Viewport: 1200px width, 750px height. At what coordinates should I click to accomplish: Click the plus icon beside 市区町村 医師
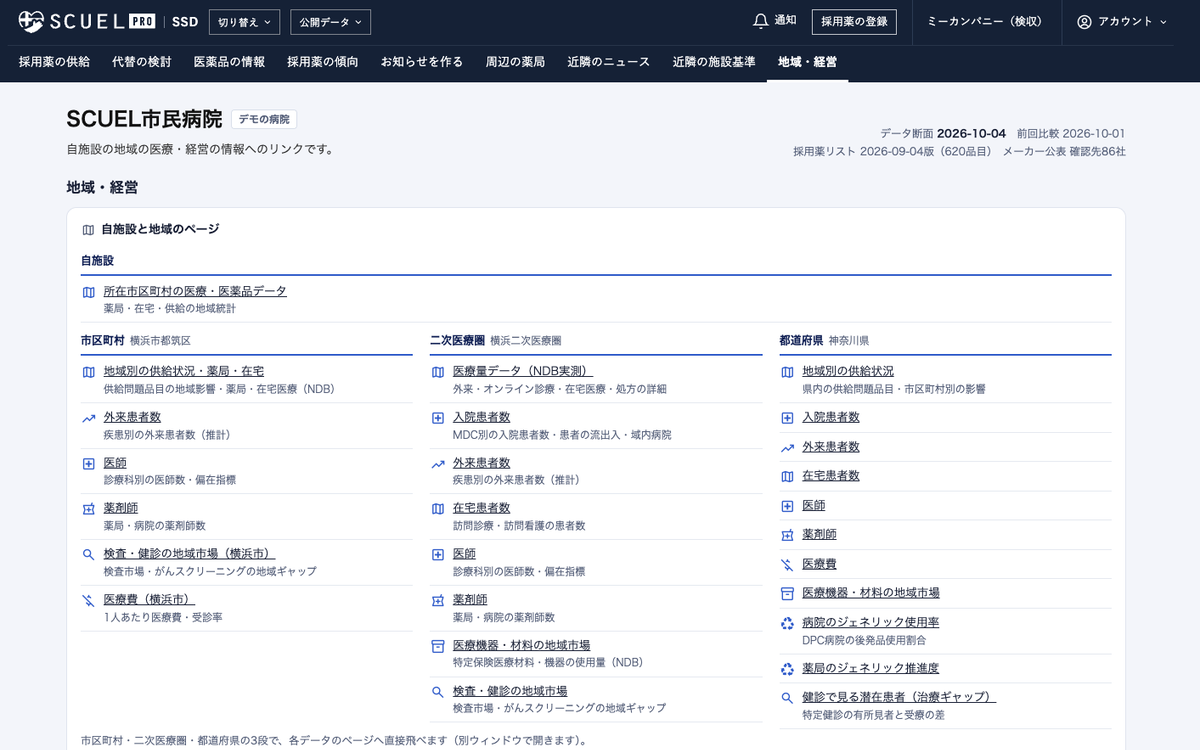(x=88, y=464)
